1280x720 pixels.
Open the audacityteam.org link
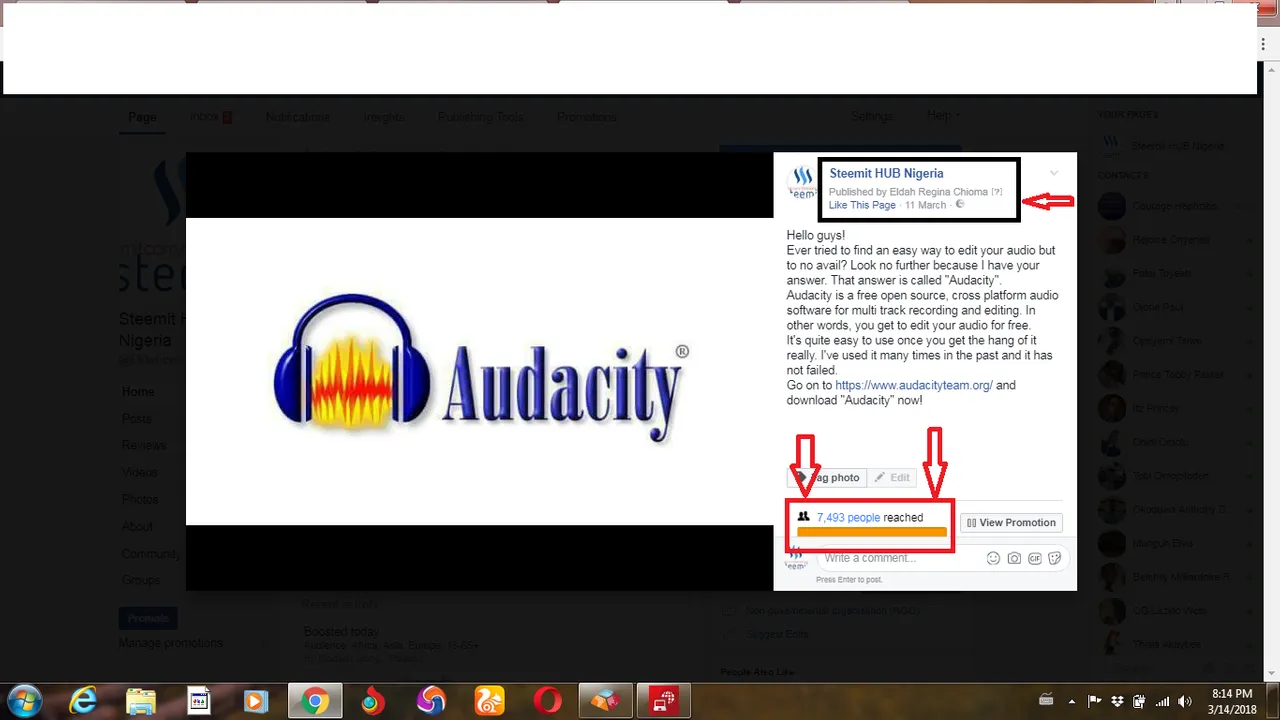pyautogui.click(x=914, y=385)
